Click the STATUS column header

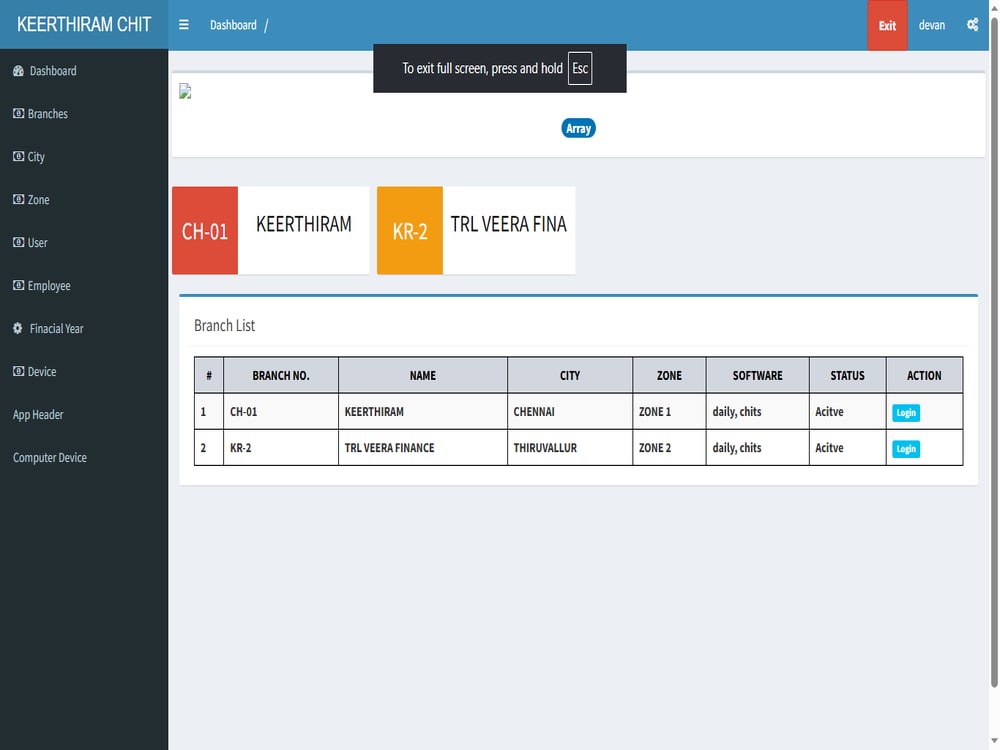point(847,375)
